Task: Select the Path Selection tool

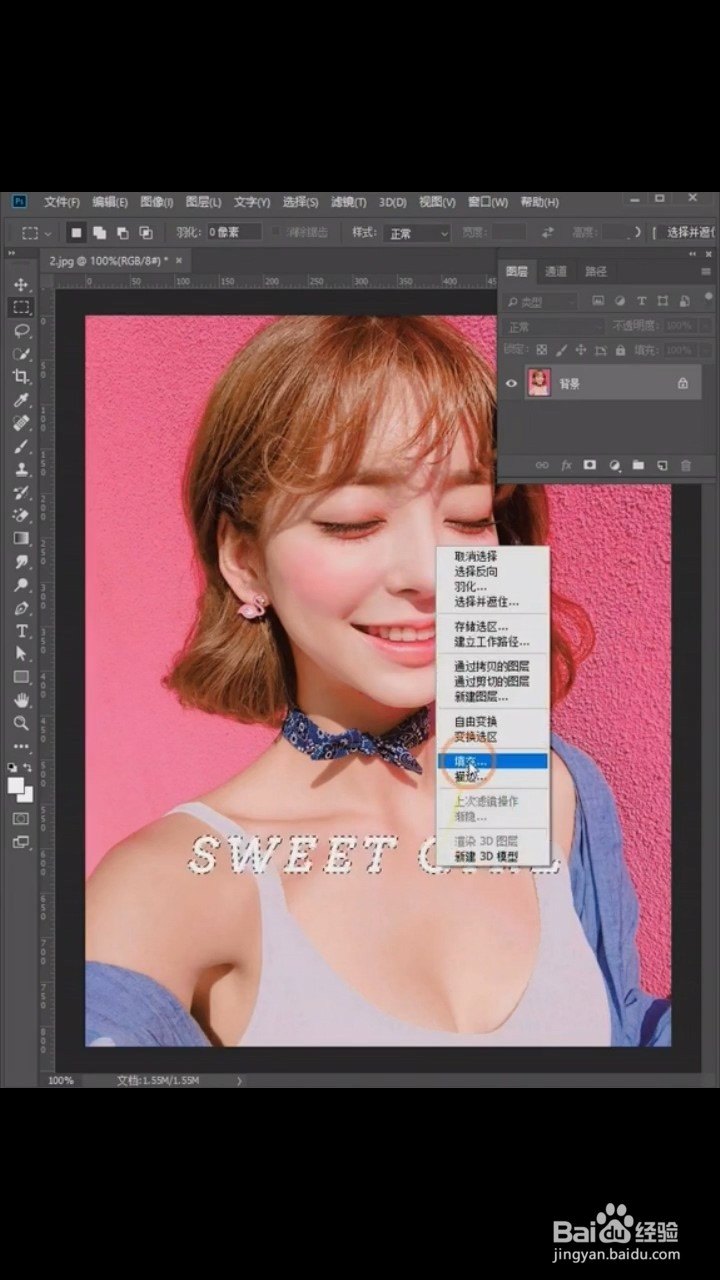Action: point(21,654)
